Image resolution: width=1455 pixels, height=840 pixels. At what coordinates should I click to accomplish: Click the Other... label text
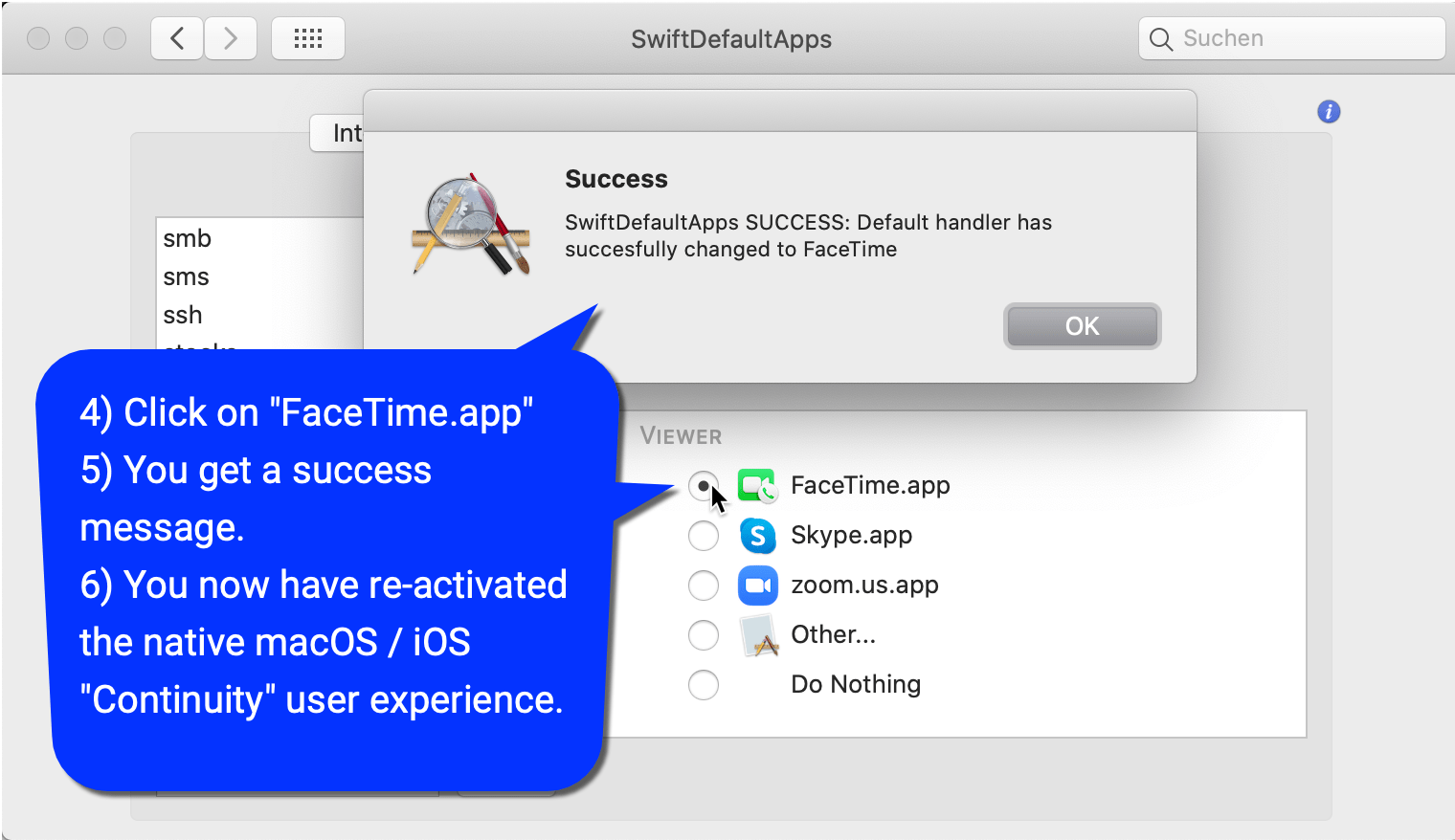pos(833,635)
